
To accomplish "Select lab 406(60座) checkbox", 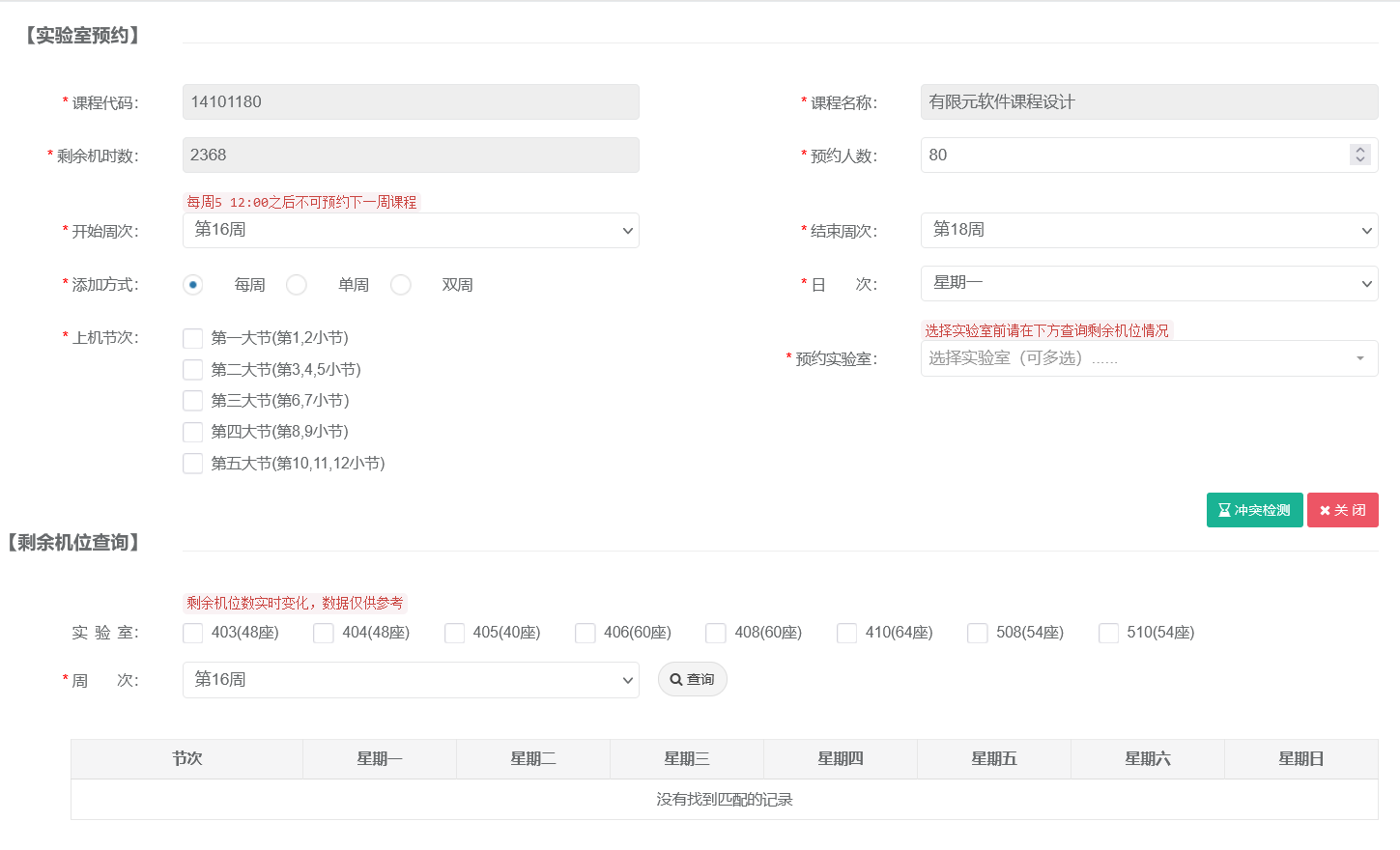I will click(586, 633).
